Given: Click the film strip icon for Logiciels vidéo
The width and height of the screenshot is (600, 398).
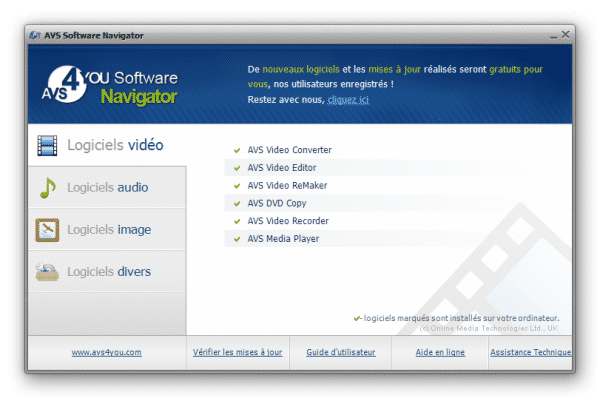Looking at the screenshot, I should (x=47, y=145).
